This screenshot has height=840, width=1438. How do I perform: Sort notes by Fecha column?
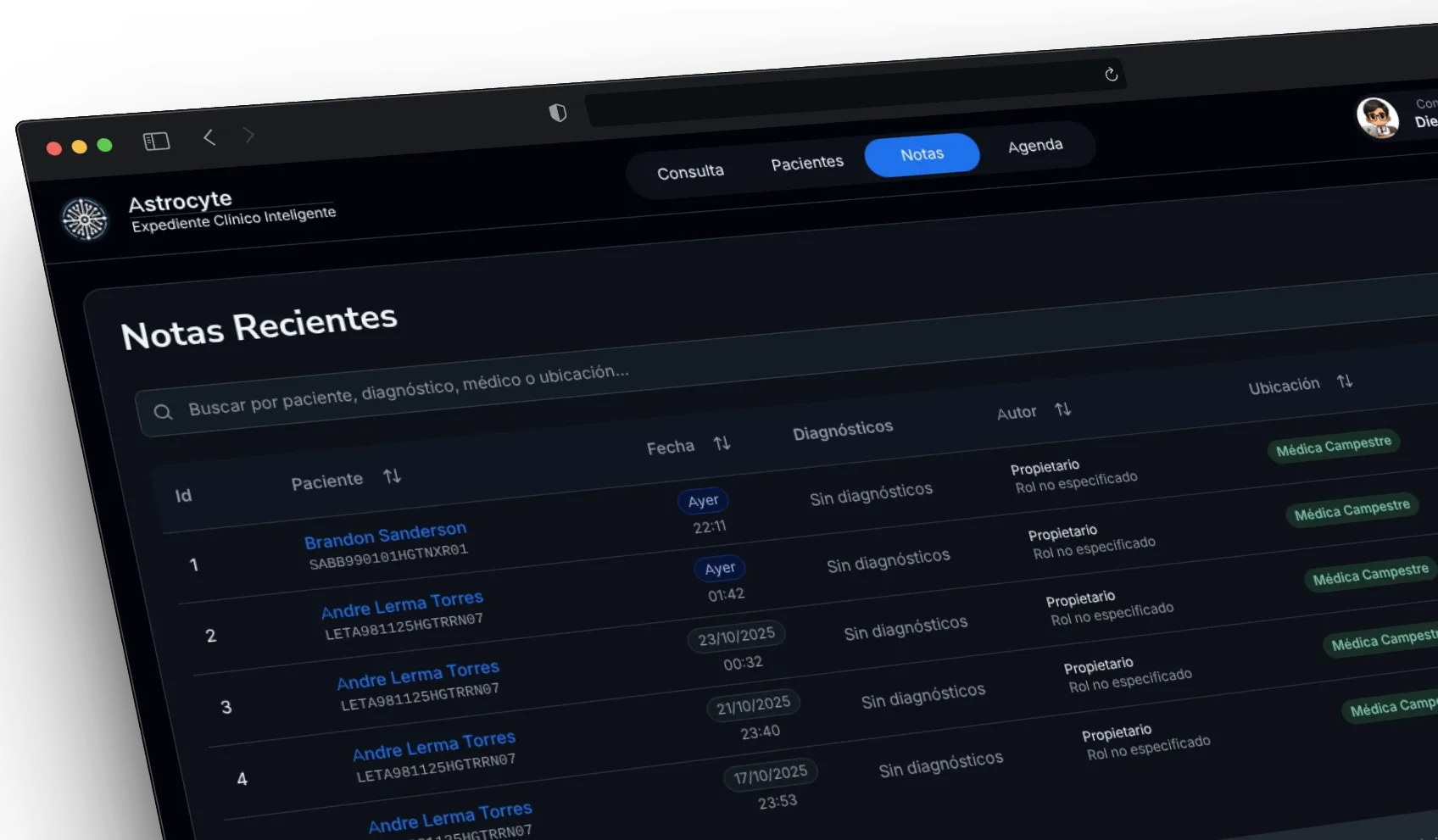(722, 443)
